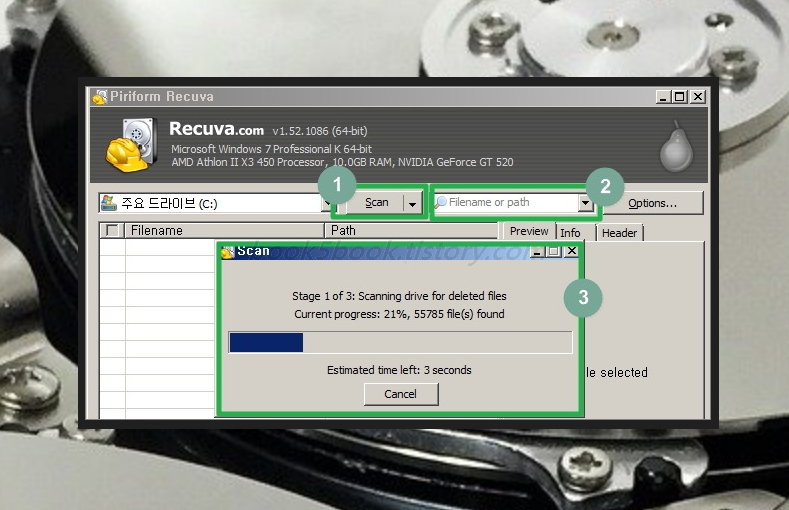Screen dimensions: 789x510
Task: Click the Recuva title bar icon
Action: click(100, 97)
